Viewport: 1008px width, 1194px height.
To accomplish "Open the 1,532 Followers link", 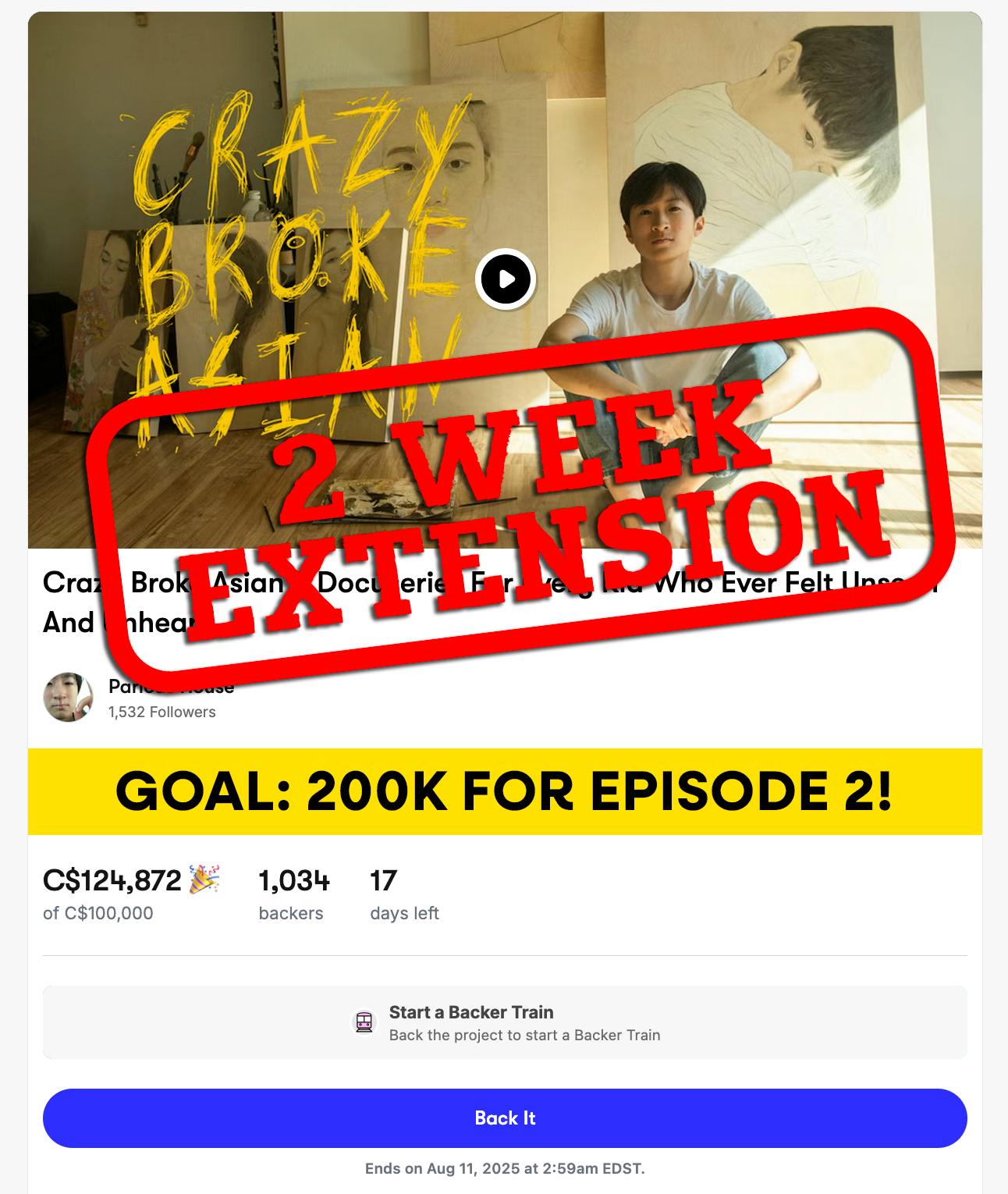I will (161, 712).
